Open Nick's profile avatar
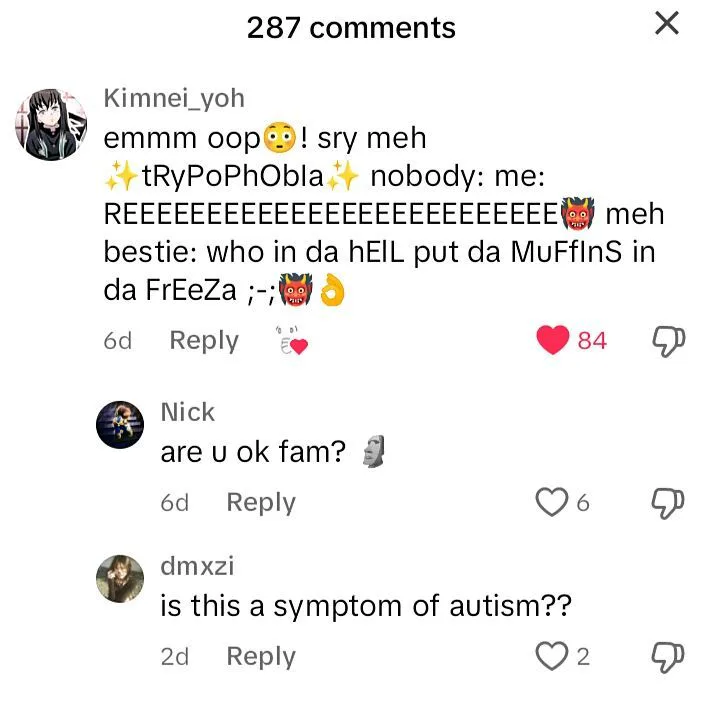This screenshot has width=702, height=702. [120, 425]
